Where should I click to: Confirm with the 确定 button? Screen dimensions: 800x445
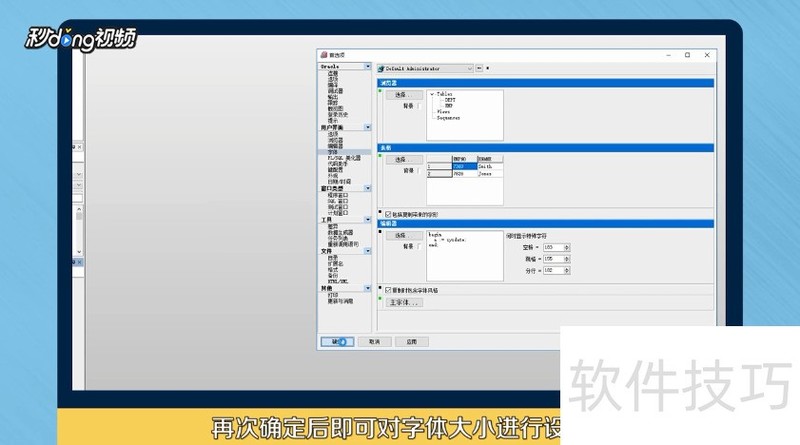click(337, 342)
